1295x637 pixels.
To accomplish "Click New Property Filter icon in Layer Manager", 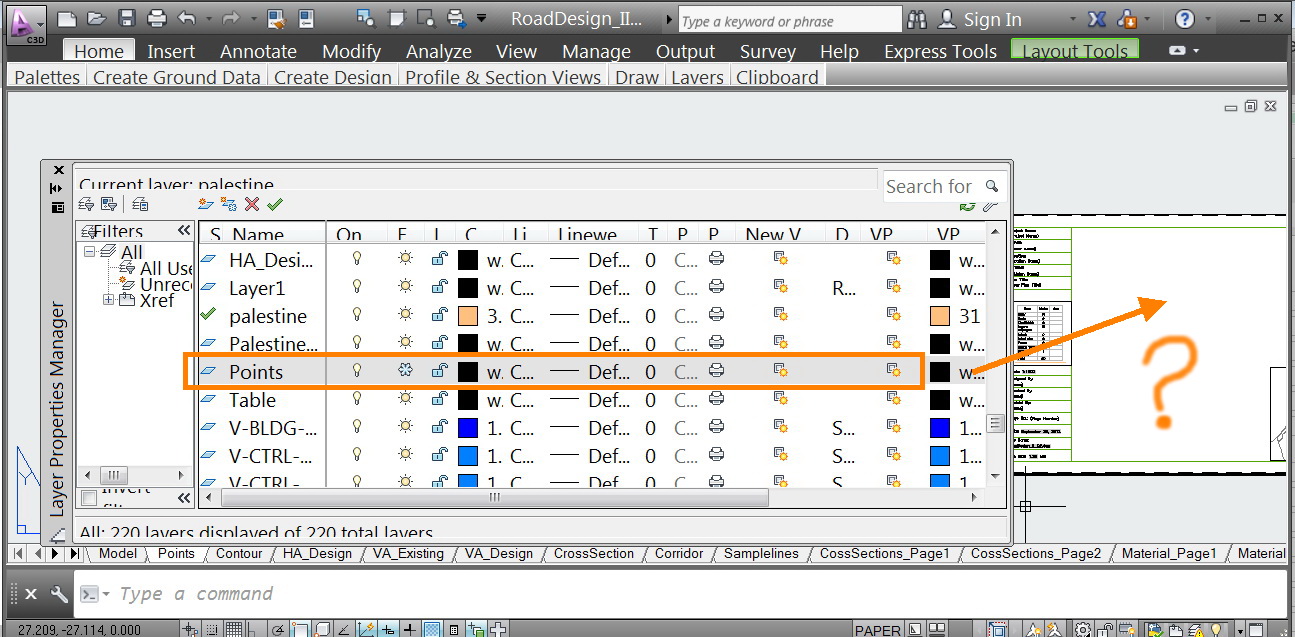I will (x=86, y=204).
